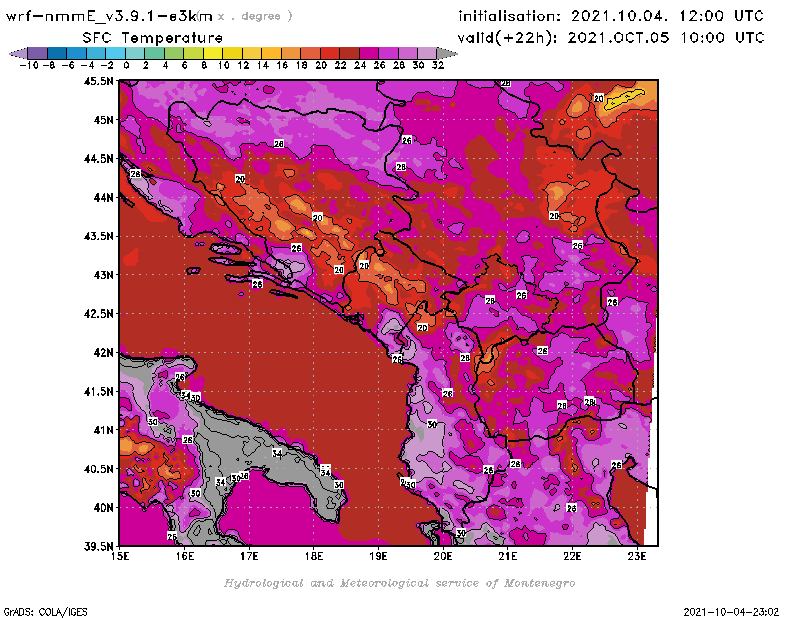
Task: Click the 16E longitude label
Action: (x=185, y=556)
